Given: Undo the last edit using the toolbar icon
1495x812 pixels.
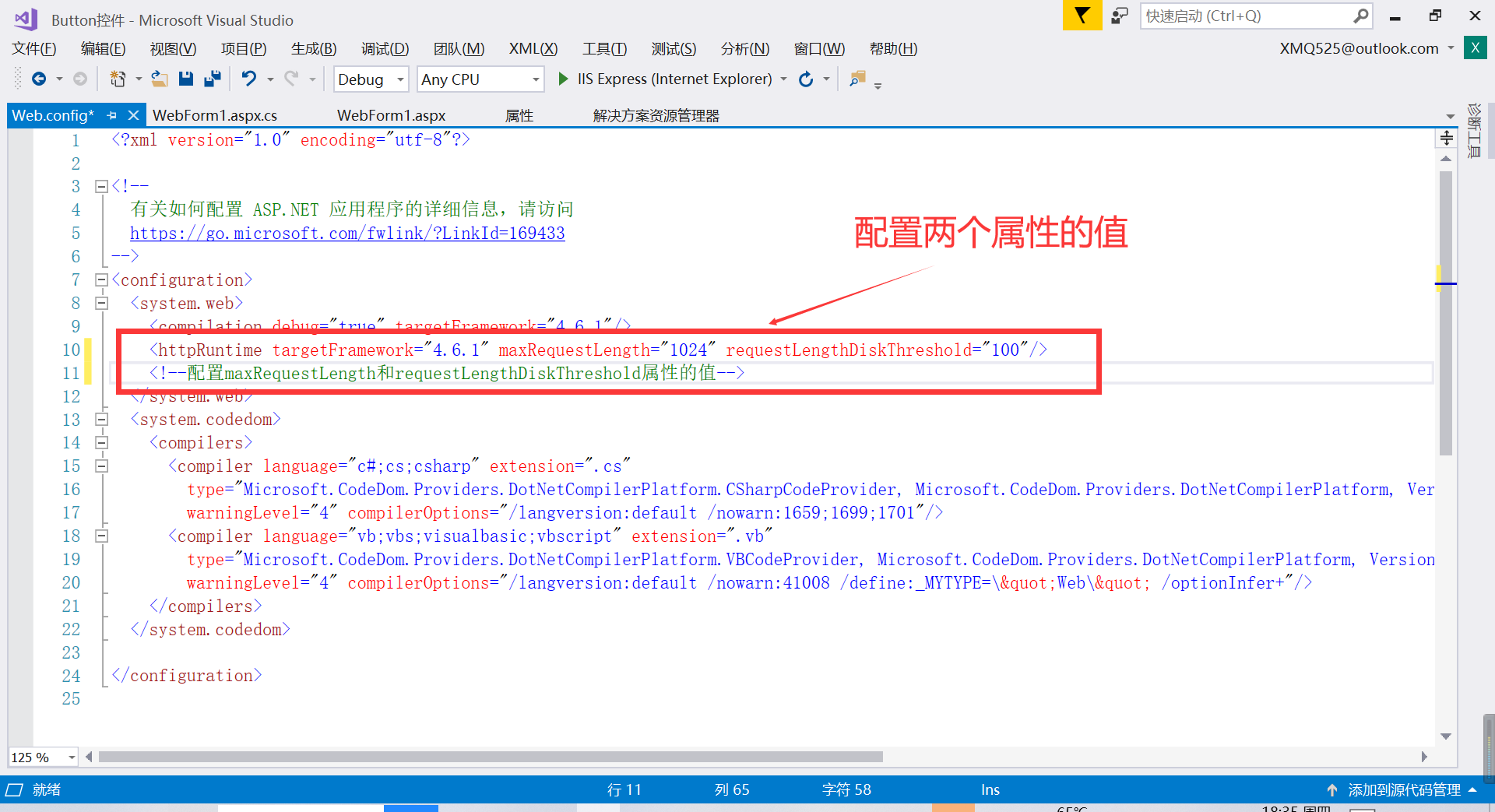Looking at the screenshot, I should click(249, 79).
